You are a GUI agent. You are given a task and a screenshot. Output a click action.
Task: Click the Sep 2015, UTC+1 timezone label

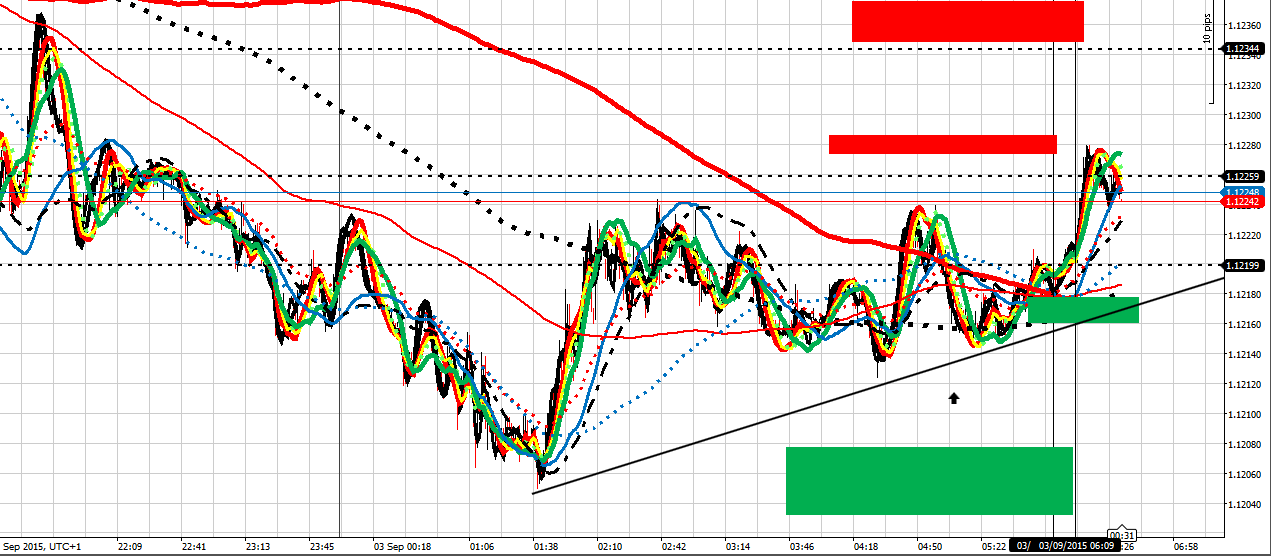click(42, 547)
